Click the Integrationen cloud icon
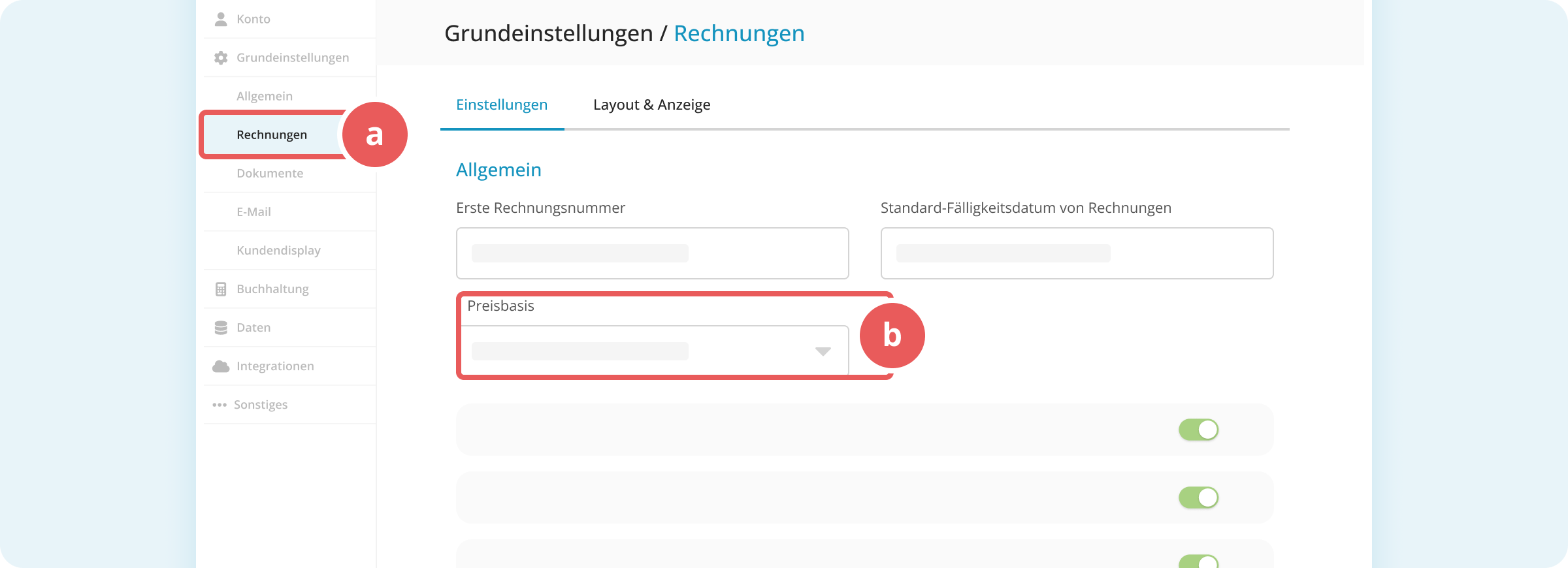This screenshot has width=1568, height=568. 221,366
